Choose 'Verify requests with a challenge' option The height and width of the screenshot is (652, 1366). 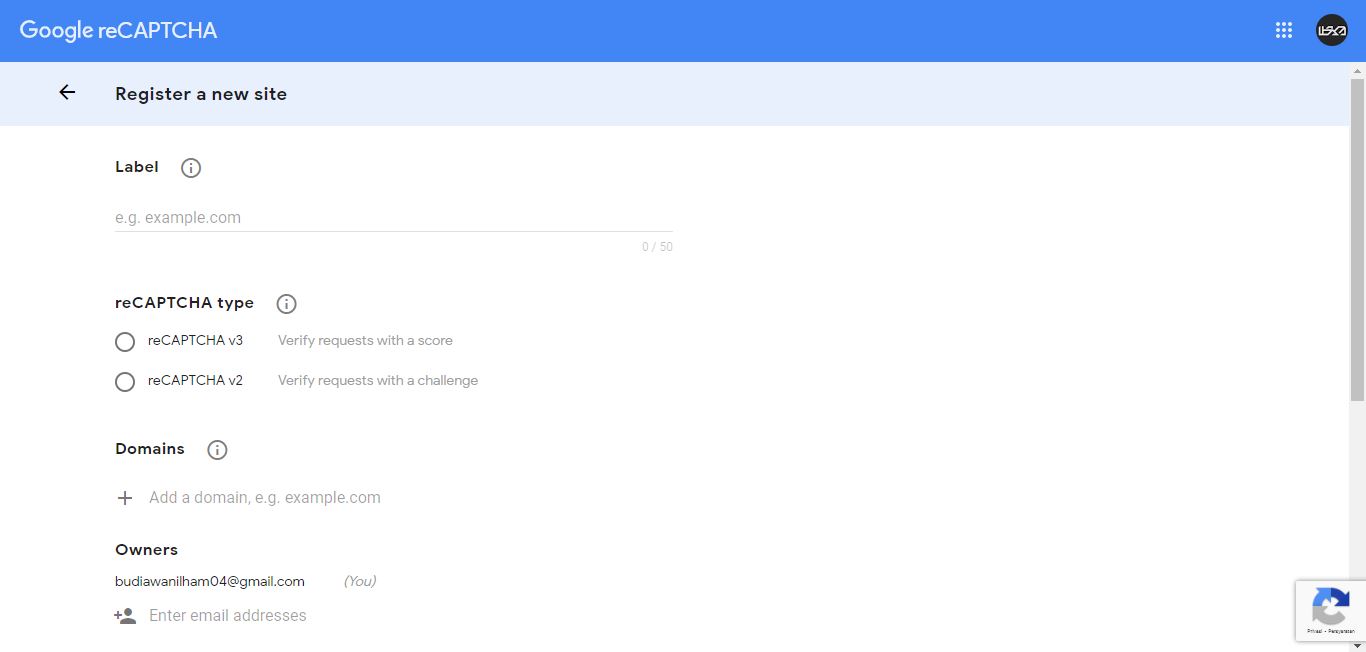pyautogui.click(x=378, y=380)
